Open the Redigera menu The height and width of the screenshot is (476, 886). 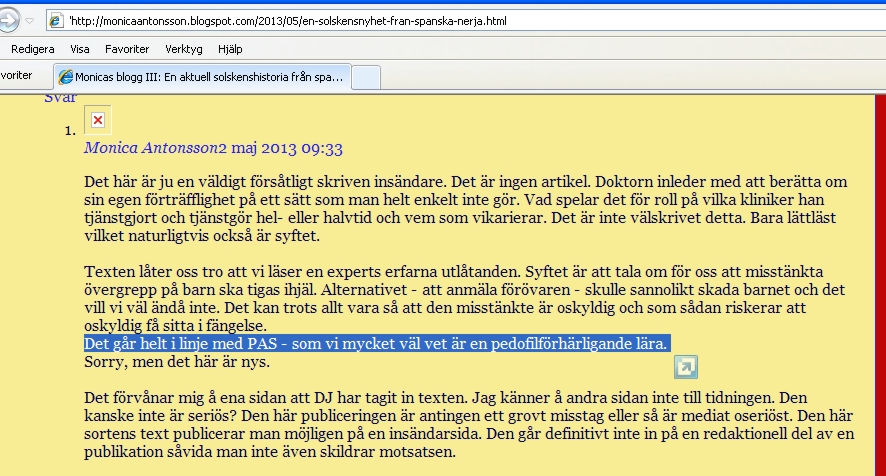pyautogui.click(x=33, y=49)
